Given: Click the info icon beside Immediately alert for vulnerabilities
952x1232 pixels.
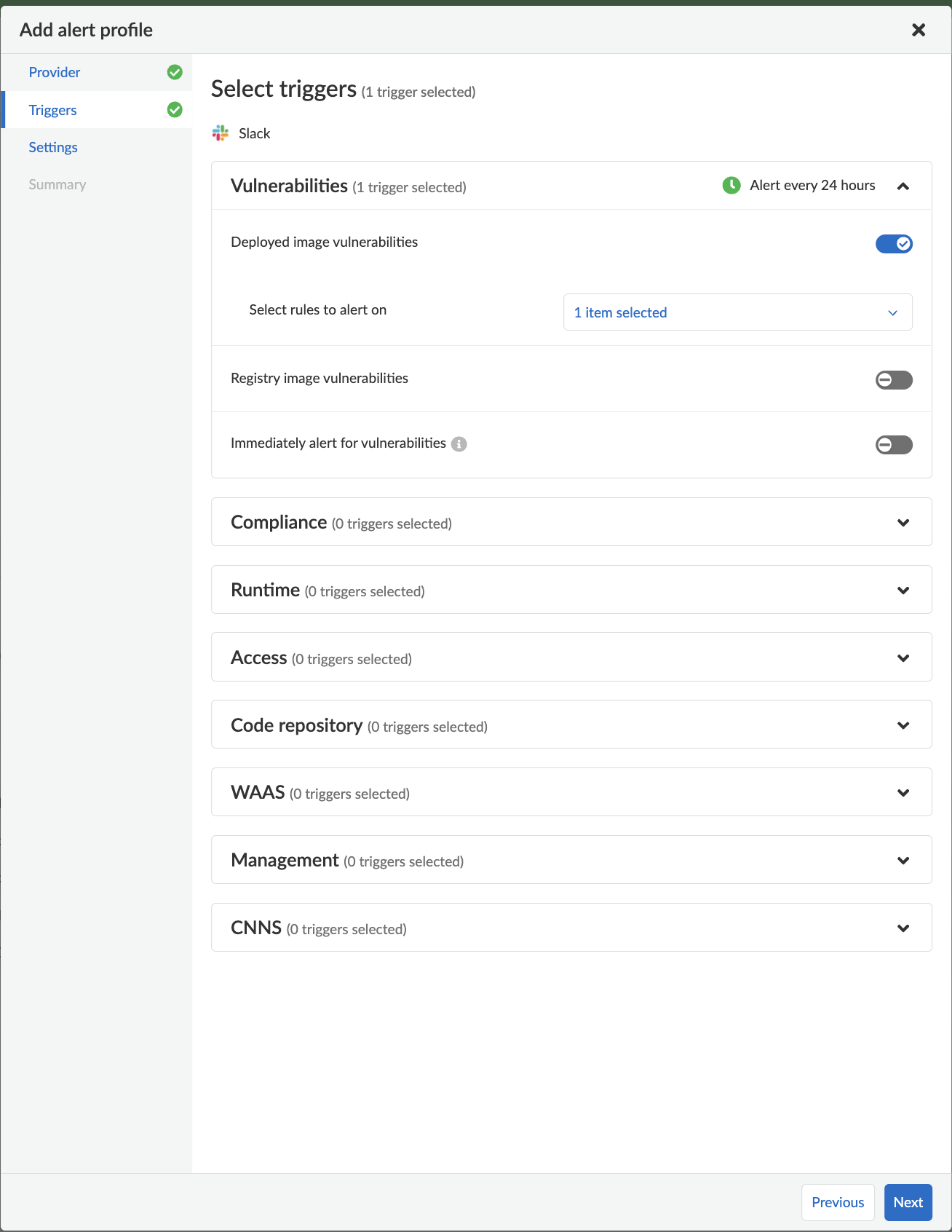Looking at the screenshot, I should click(459, 444).
